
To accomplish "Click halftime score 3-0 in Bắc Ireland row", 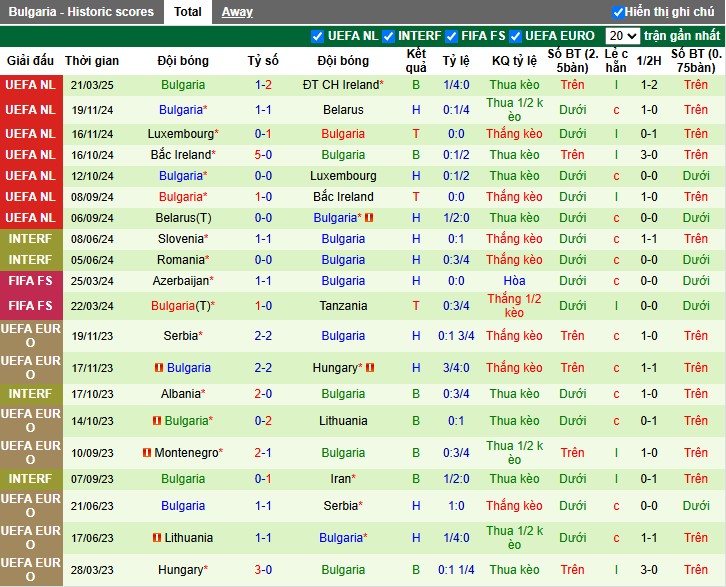I will (x=649, y=155).
